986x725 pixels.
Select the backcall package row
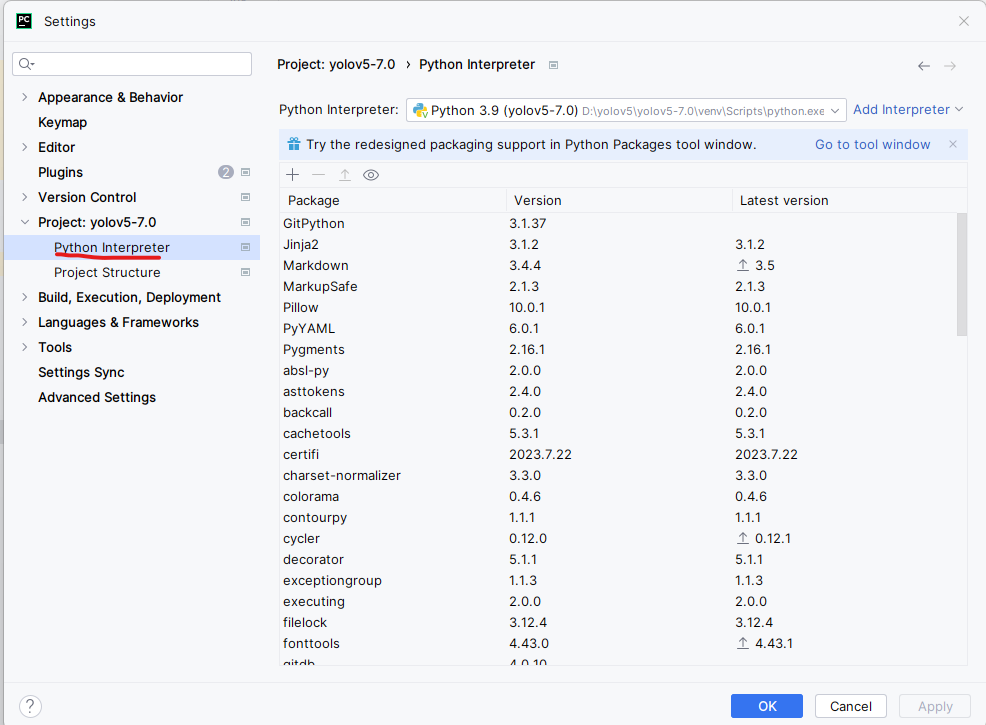point(618,412)
